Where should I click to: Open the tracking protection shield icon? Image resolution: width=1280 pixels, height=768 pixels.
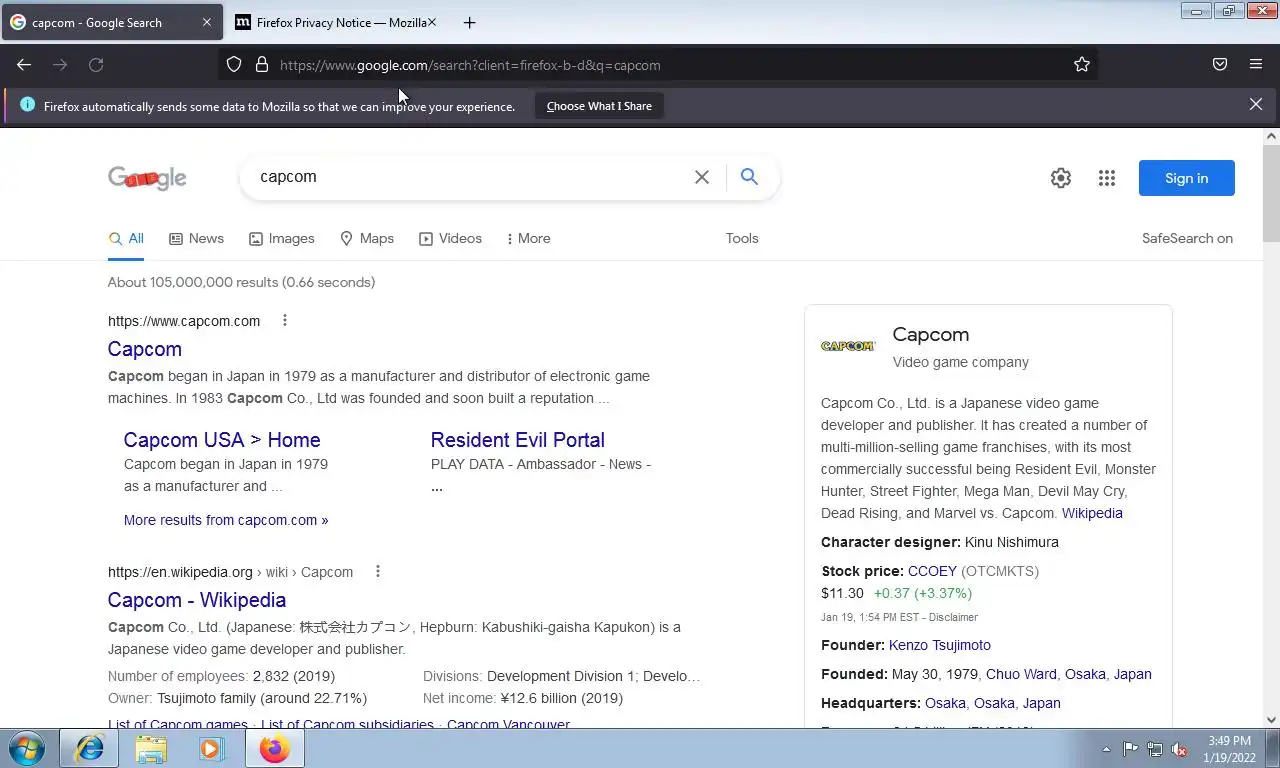234,65
